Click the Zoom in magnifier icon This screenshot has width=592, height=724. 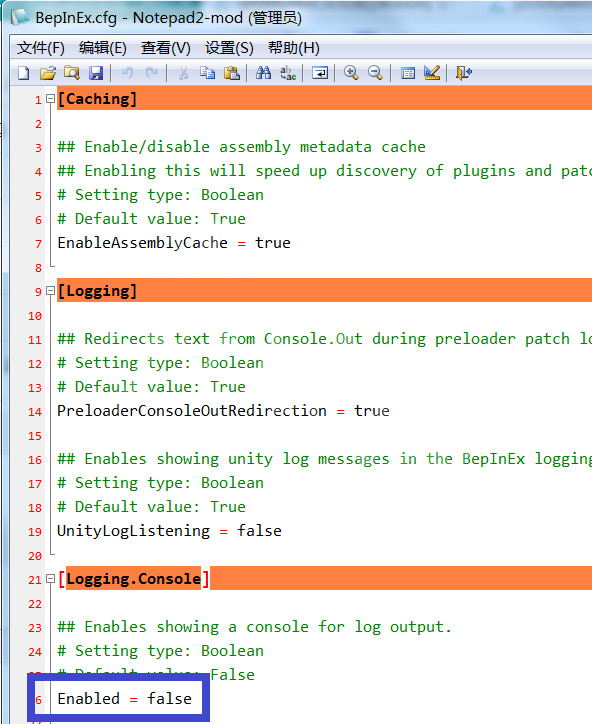point(351,73)
